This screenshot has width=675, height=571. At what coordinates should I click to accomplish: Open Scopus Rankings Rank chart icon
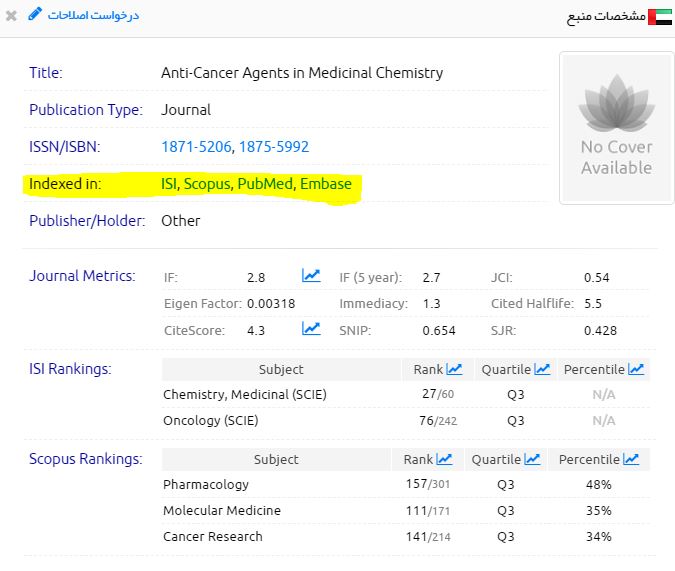444,460
